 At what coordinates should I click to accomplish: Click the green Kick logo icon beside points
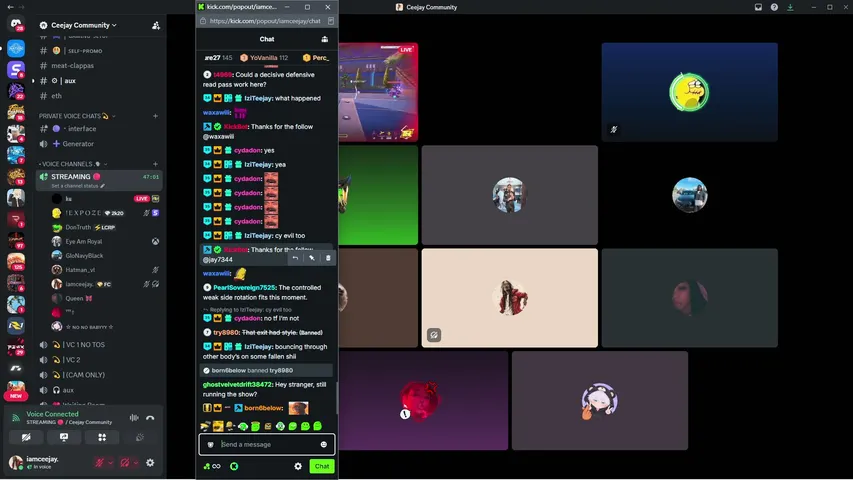tap(234, 466)
